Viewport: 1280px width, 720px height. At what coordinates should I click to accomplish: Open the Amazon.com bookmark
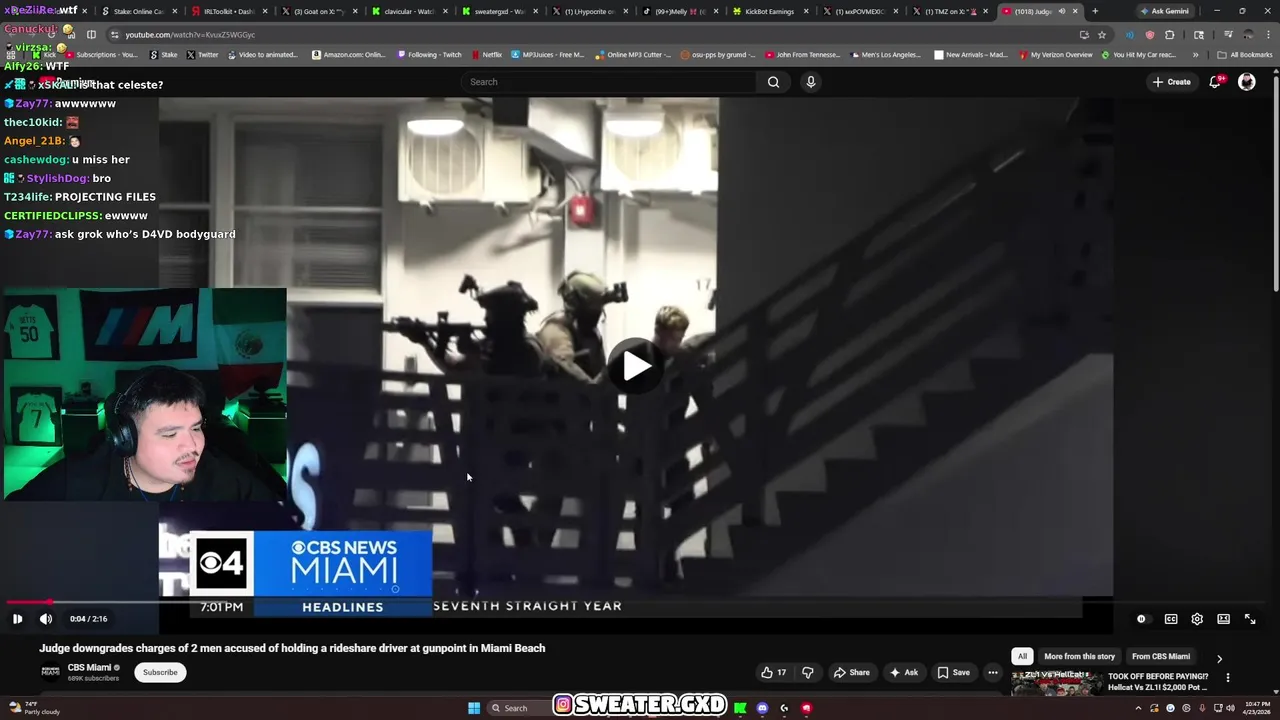(349, 55)
